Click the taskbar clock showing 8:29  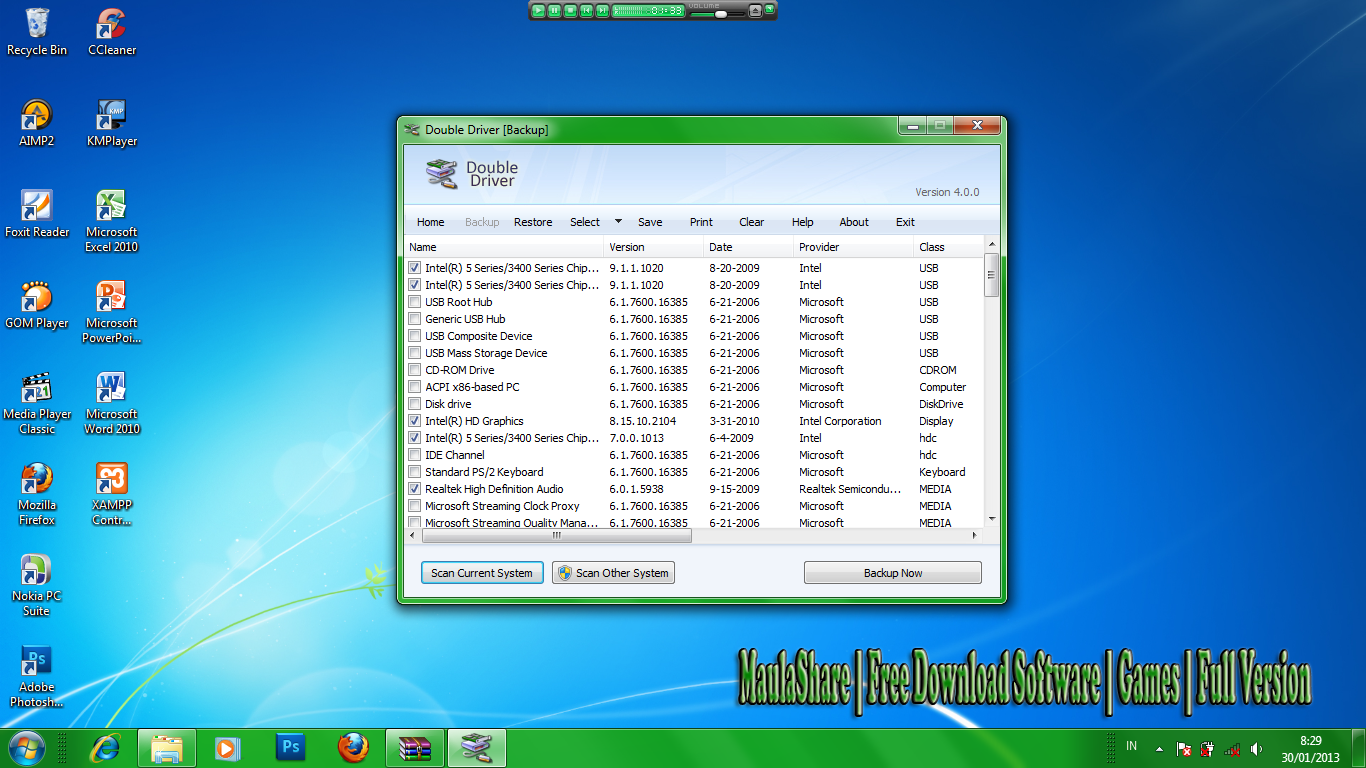pyautogui.click(x=1310, y=748)
